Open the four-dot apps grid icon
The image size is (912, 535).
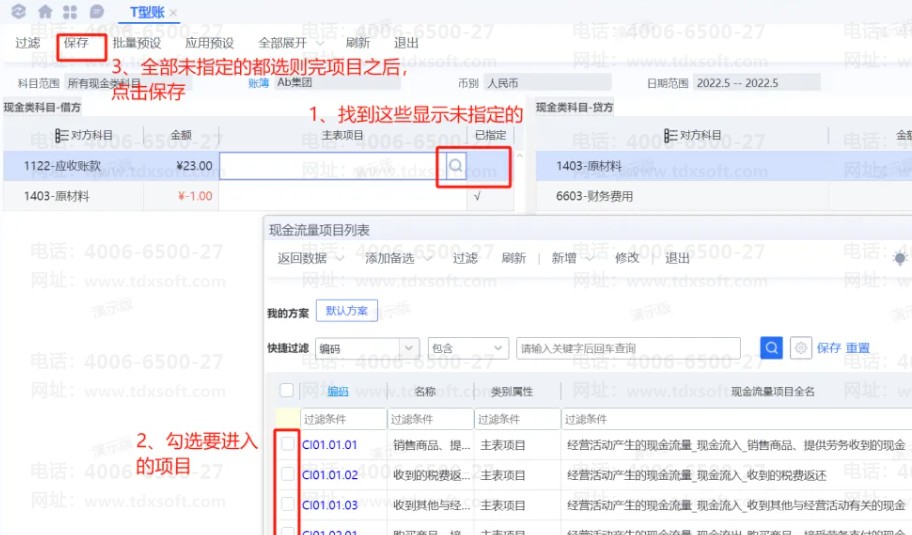pos(70,12)
